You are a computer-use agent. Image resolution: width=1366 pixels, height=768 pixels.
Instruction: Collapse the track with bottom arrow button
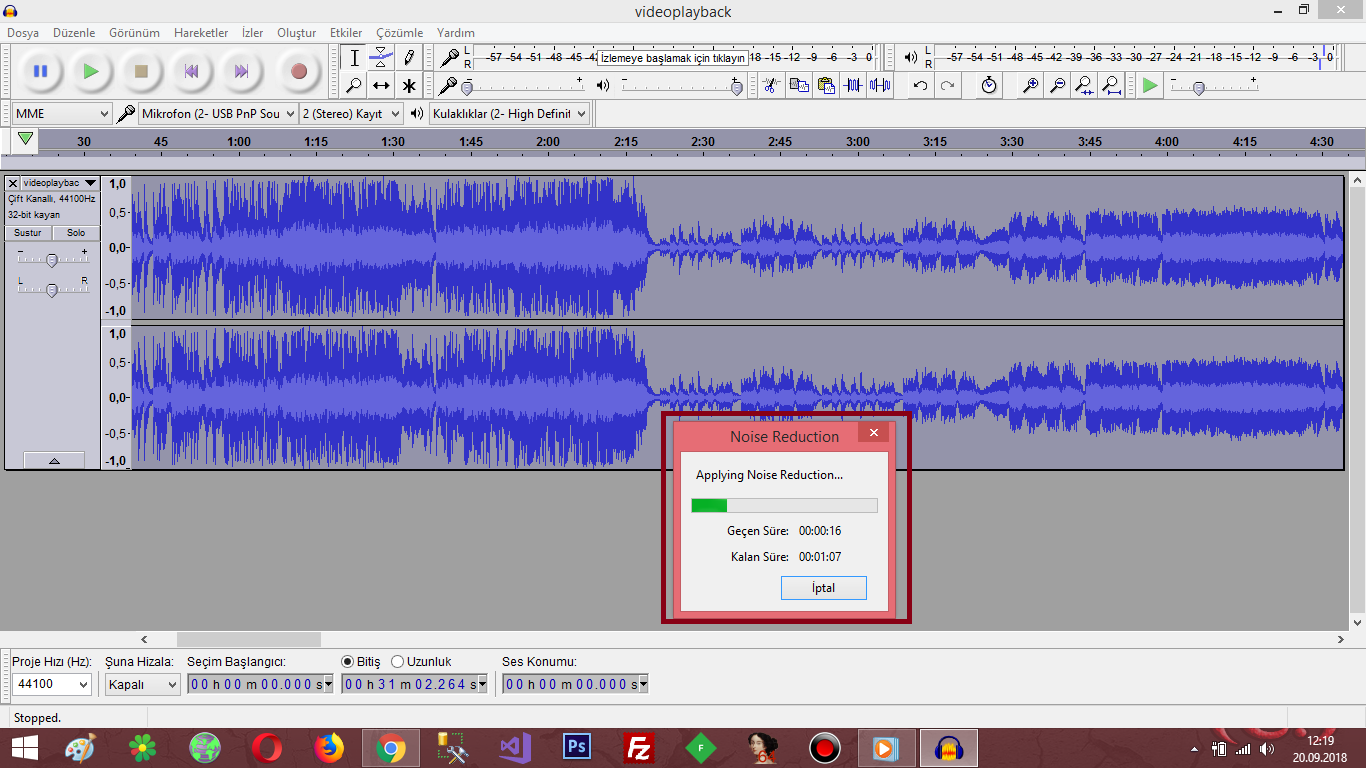click(54, 460)
